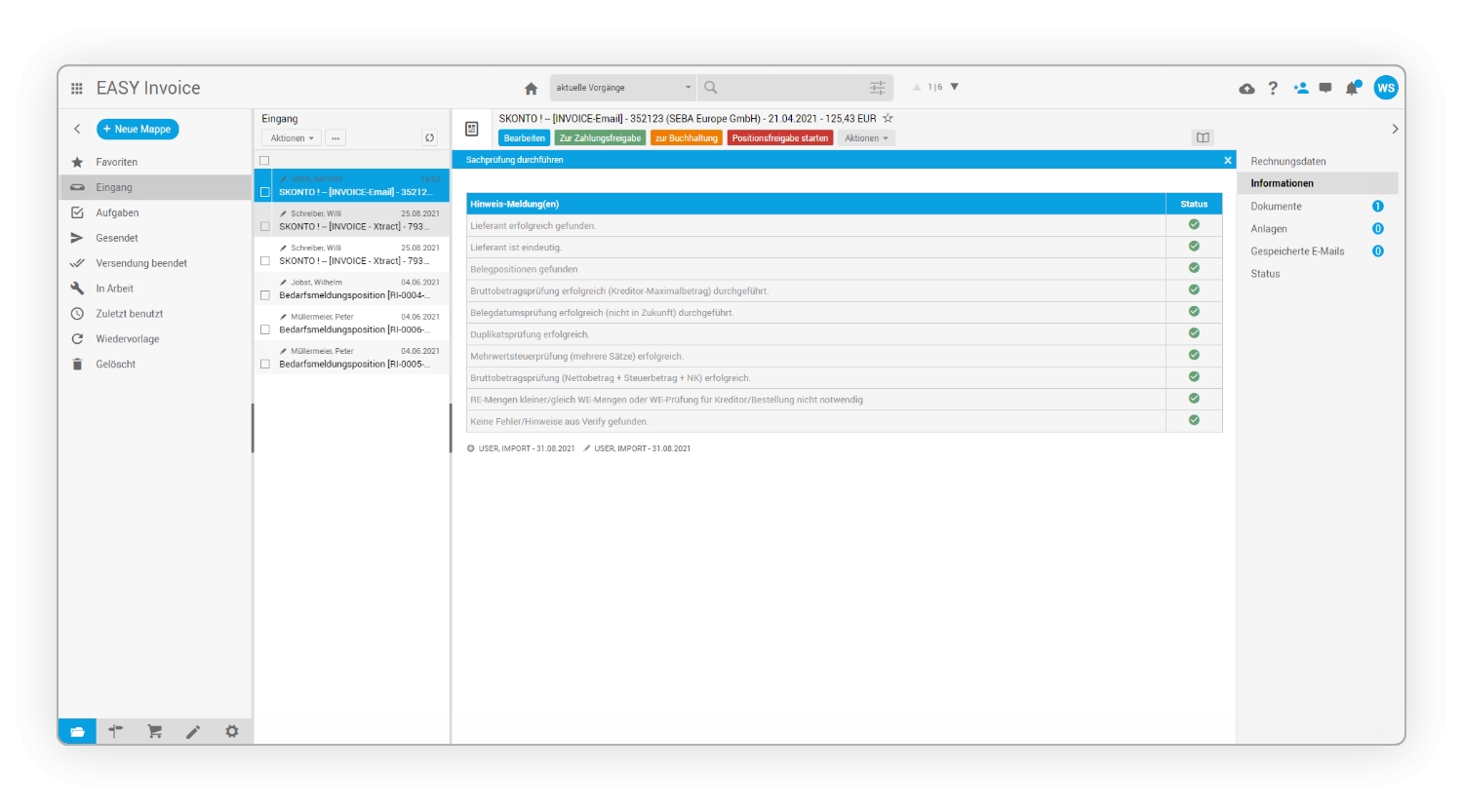Screen dimensions: 1463x812
Task: Check the SKONTO INVOICE-Email 35212 row checkbox
Action: [x=265, y=192]
